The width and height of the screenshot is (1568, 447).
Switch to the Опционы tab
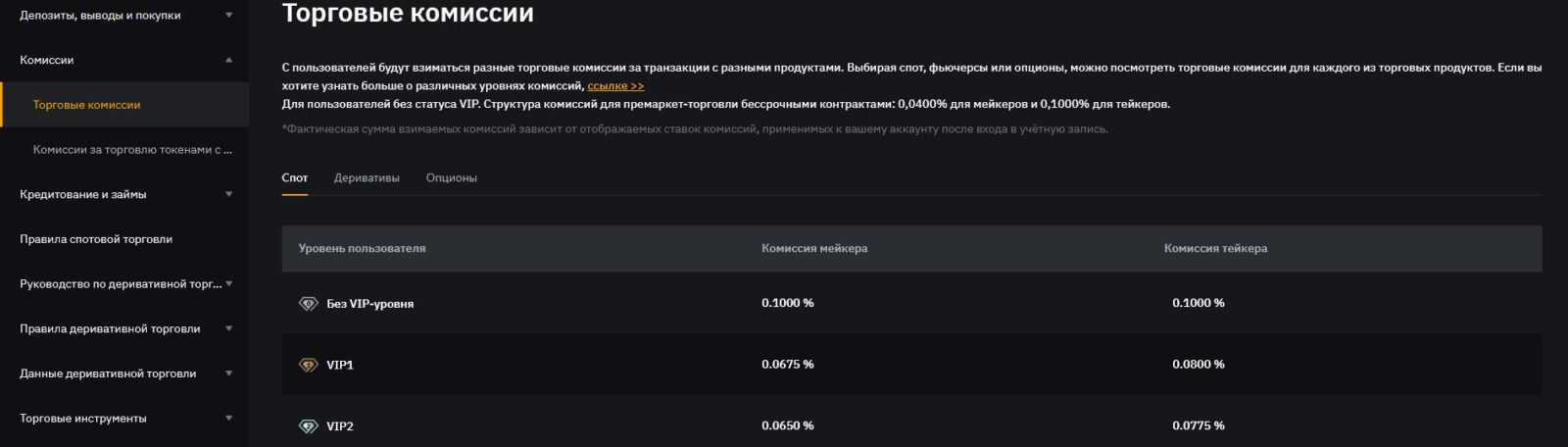[x=451, y=178]
